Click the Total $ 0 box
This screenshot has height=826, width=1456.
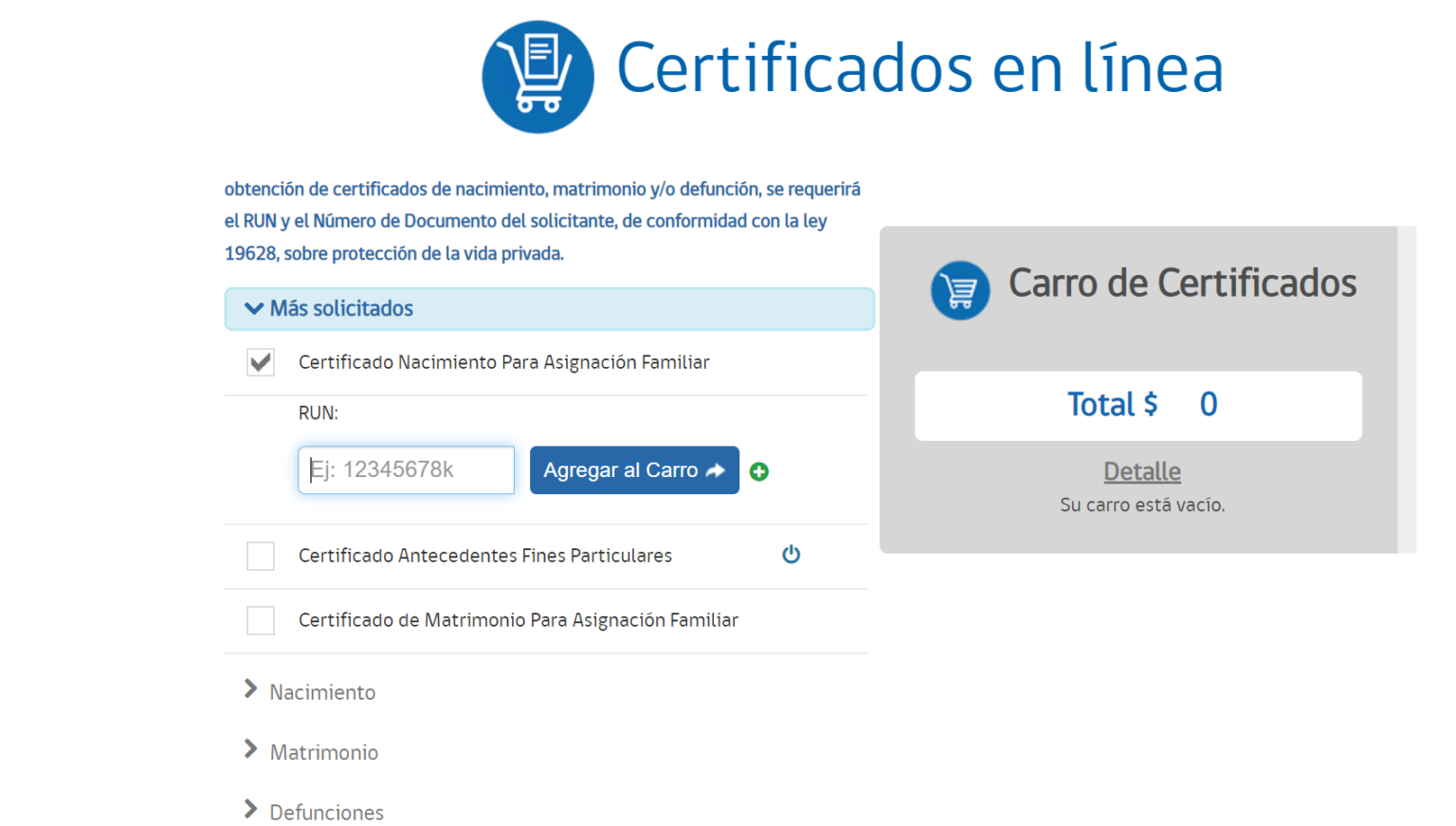click(x=1138, y=406)
